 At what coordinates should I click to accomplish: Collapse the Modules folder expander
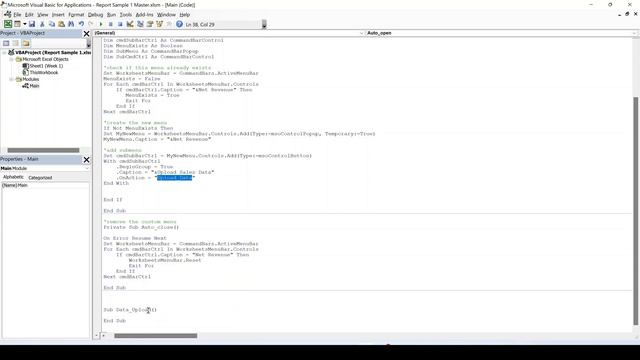[x=11, y=79]
